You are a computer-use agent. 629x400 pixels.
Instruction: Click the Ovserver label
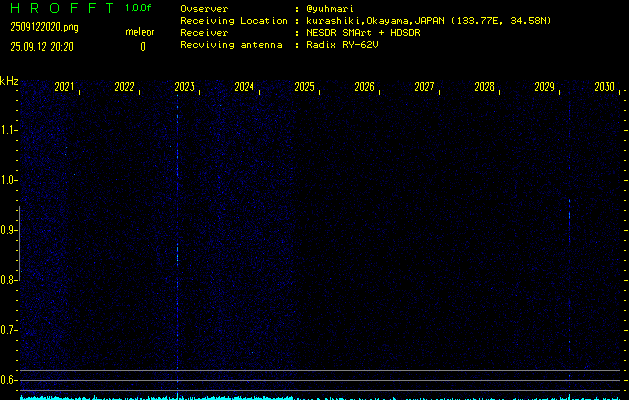point(204,9)
